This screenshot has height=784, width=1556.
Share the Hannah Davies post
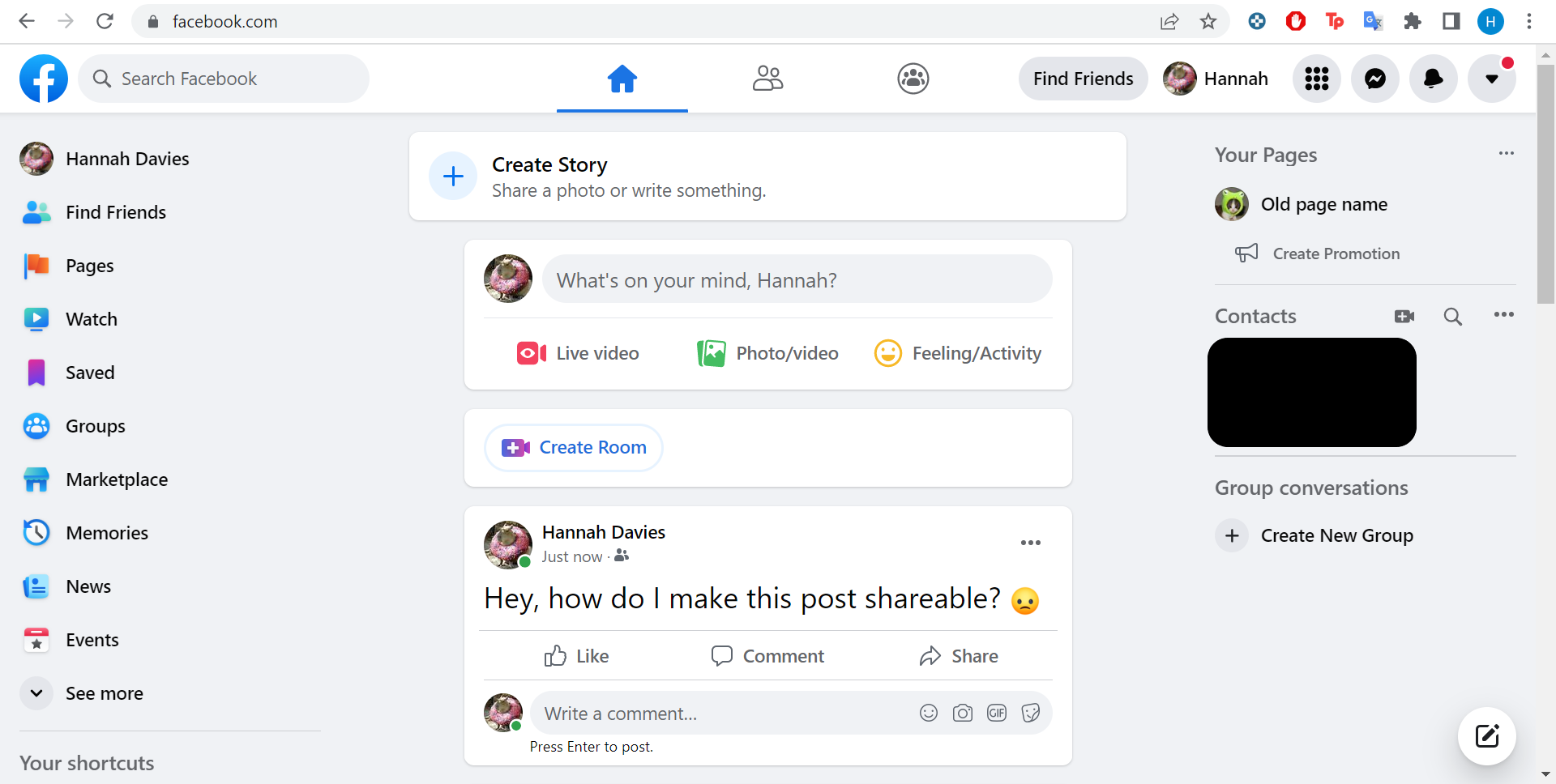click(x=959, y=656)
